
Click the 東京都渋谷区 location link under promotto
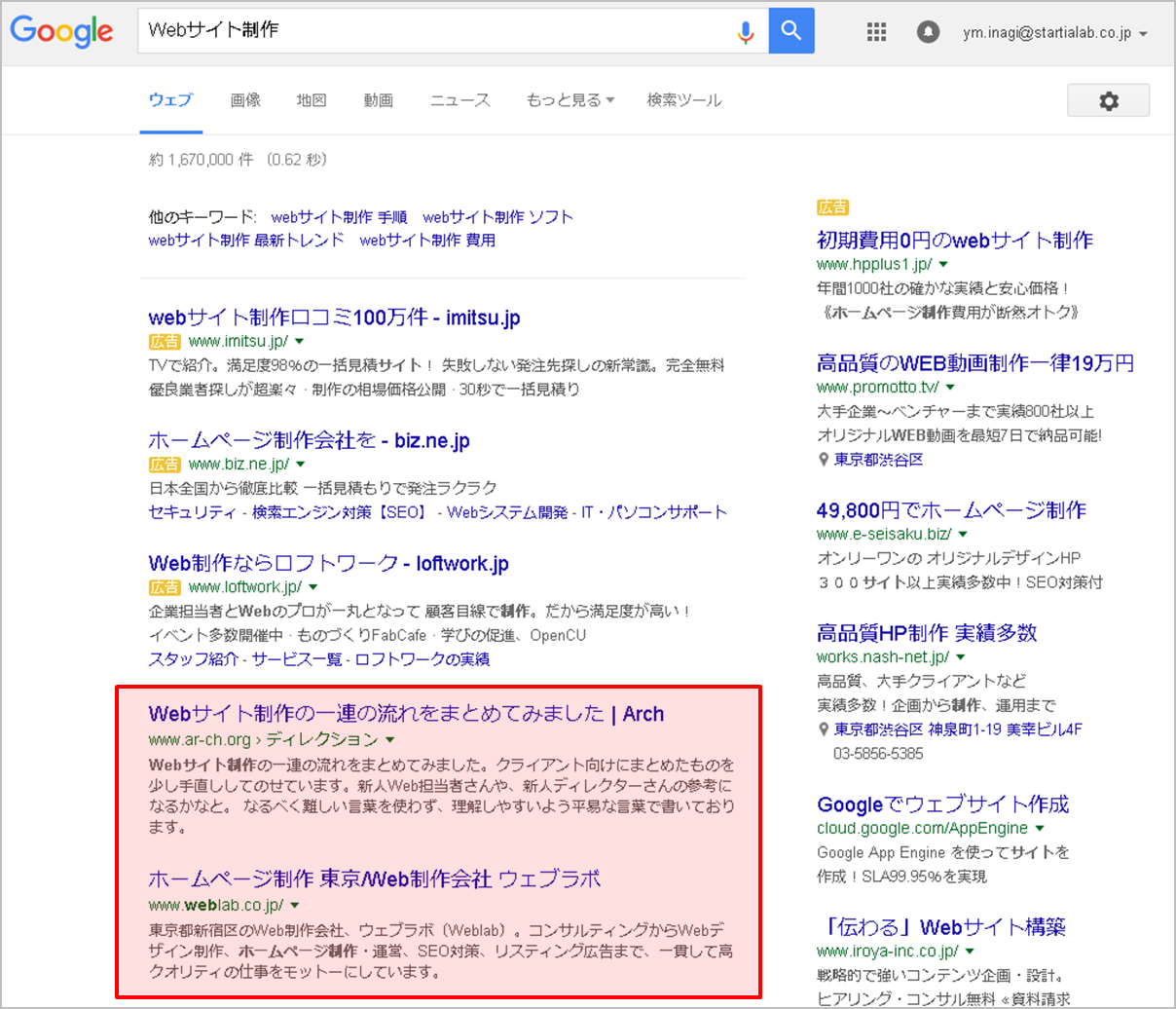click(878, 460)
